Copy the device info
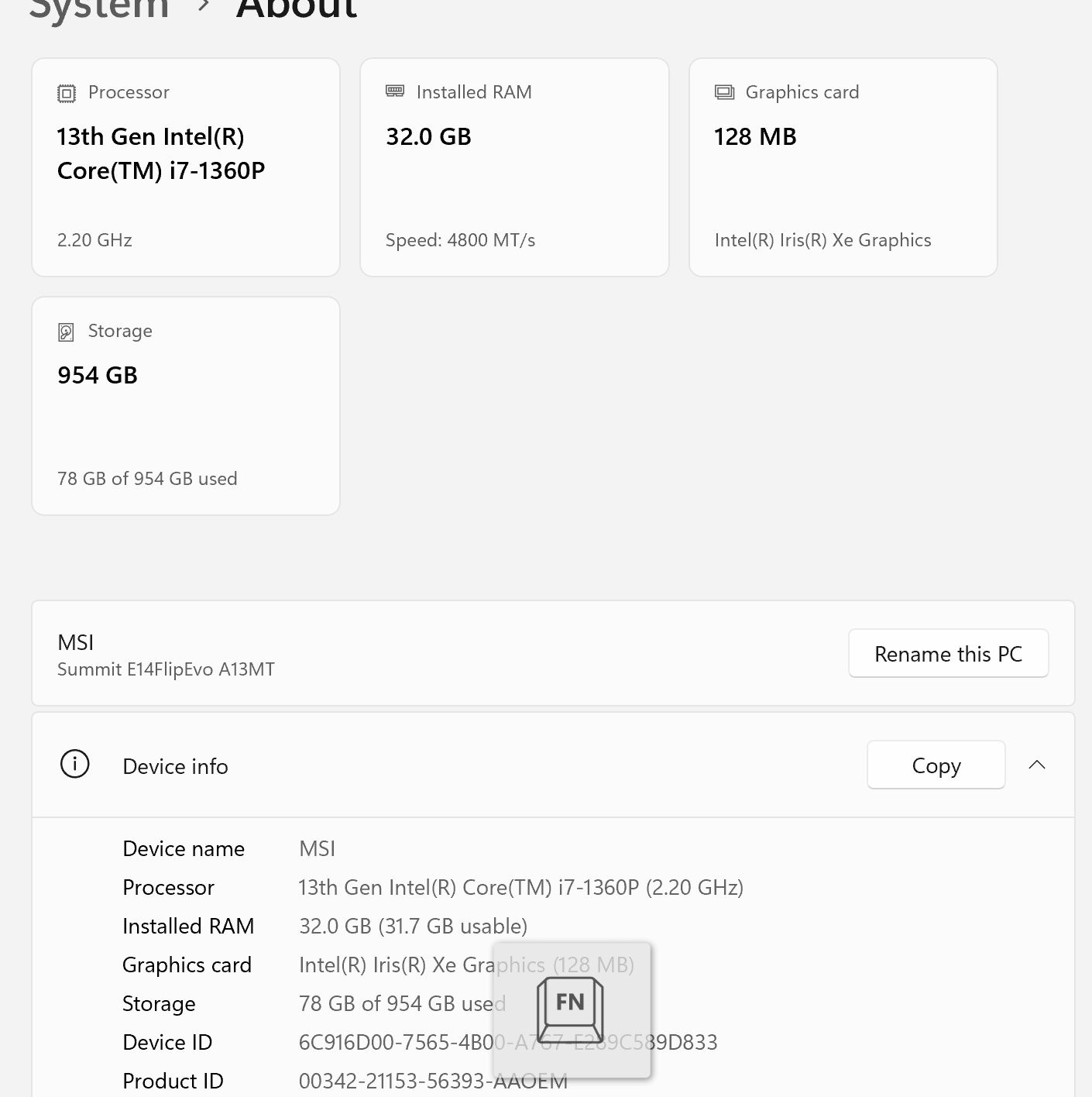Screen dimensions: 1092x1097 936,765
